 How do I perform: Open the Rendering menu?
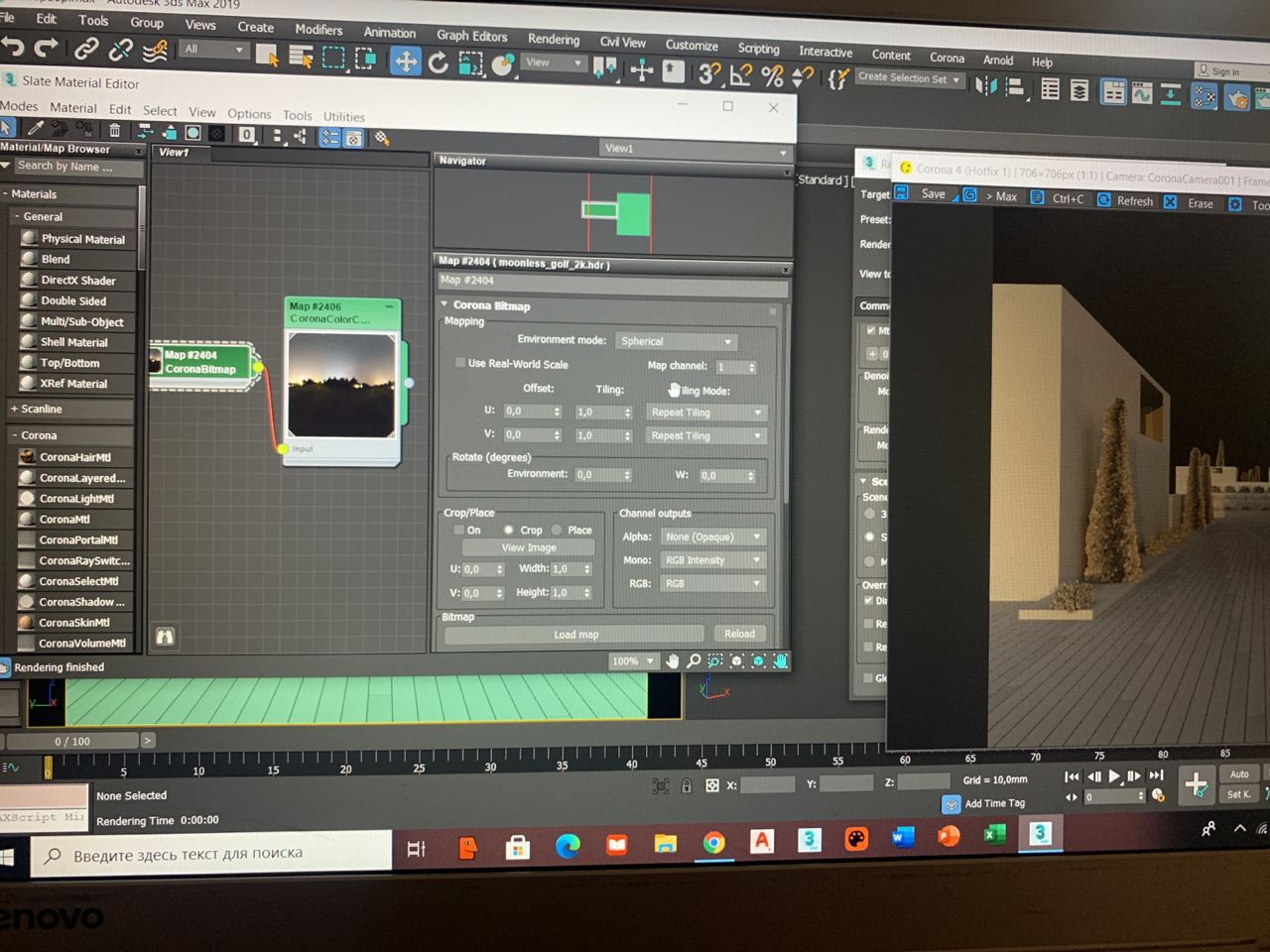coord(554,39)
